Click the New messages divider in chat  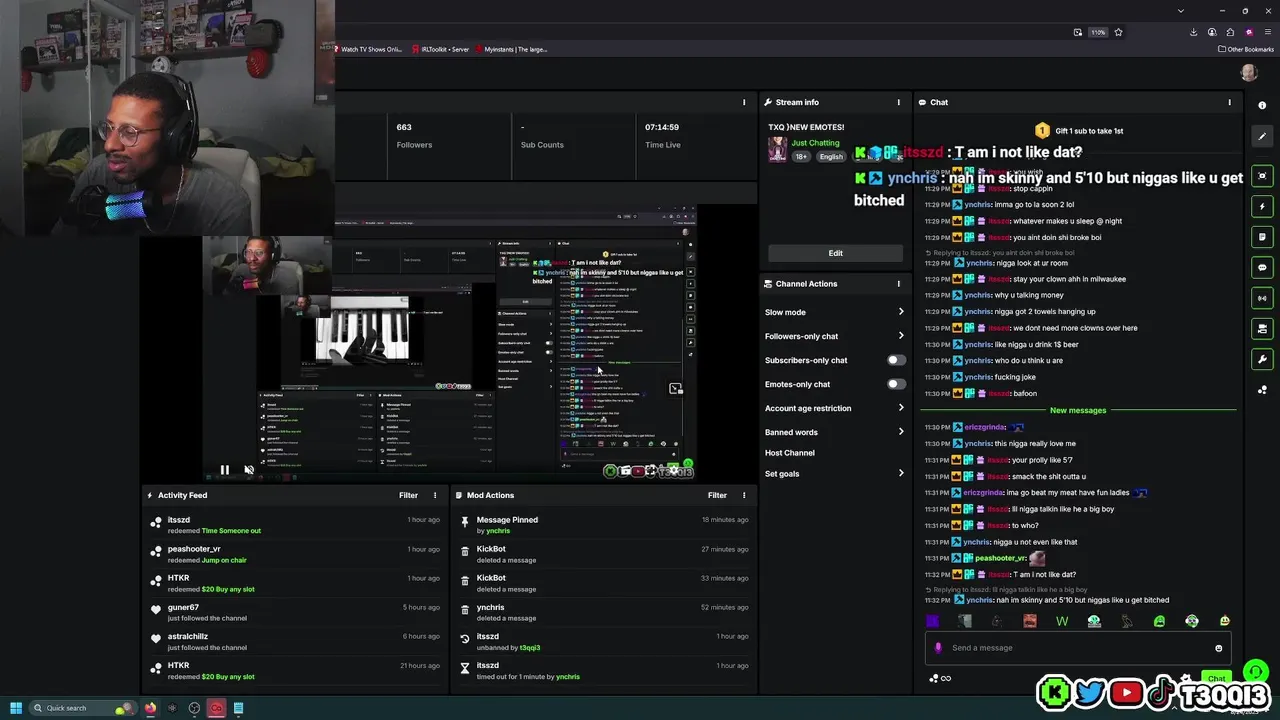[x=1078, y=410]
